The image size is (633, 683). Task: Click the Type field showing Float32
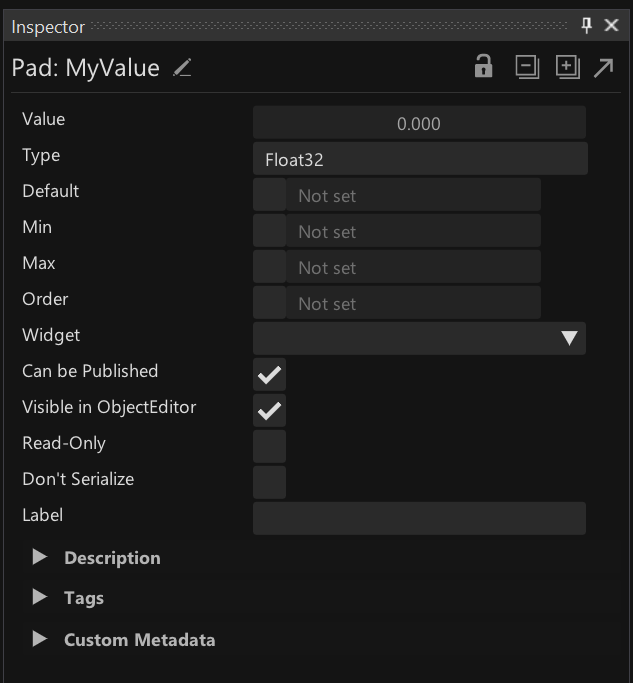419,159
